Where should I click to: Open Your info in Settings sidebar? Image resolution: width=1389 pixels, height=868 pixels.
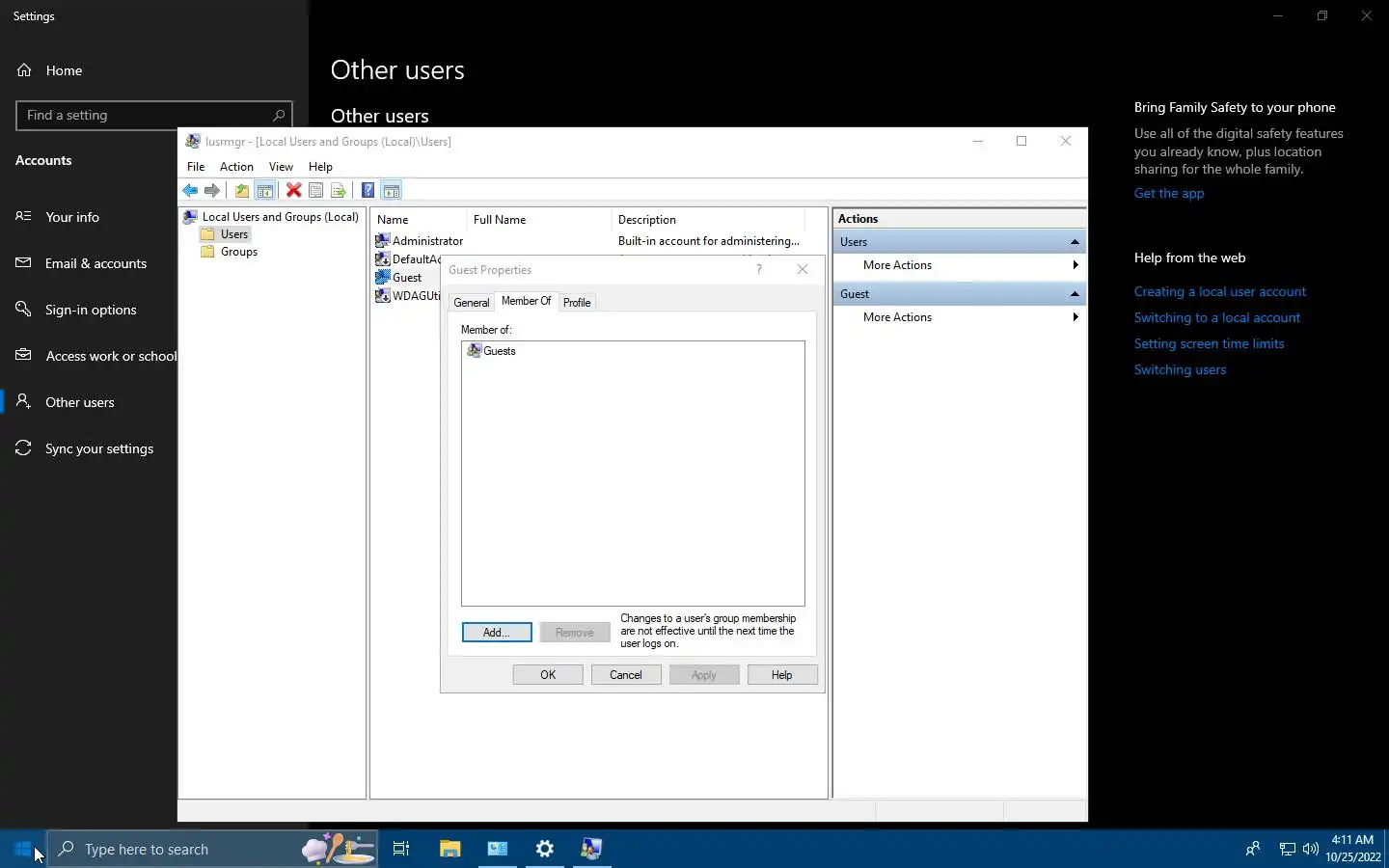point(72,217)
